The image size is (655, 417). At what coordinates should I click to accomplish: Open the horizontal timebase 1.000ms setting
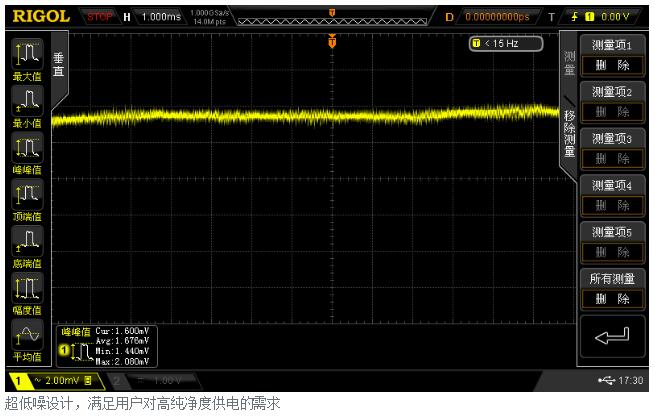tap(157, 16)
